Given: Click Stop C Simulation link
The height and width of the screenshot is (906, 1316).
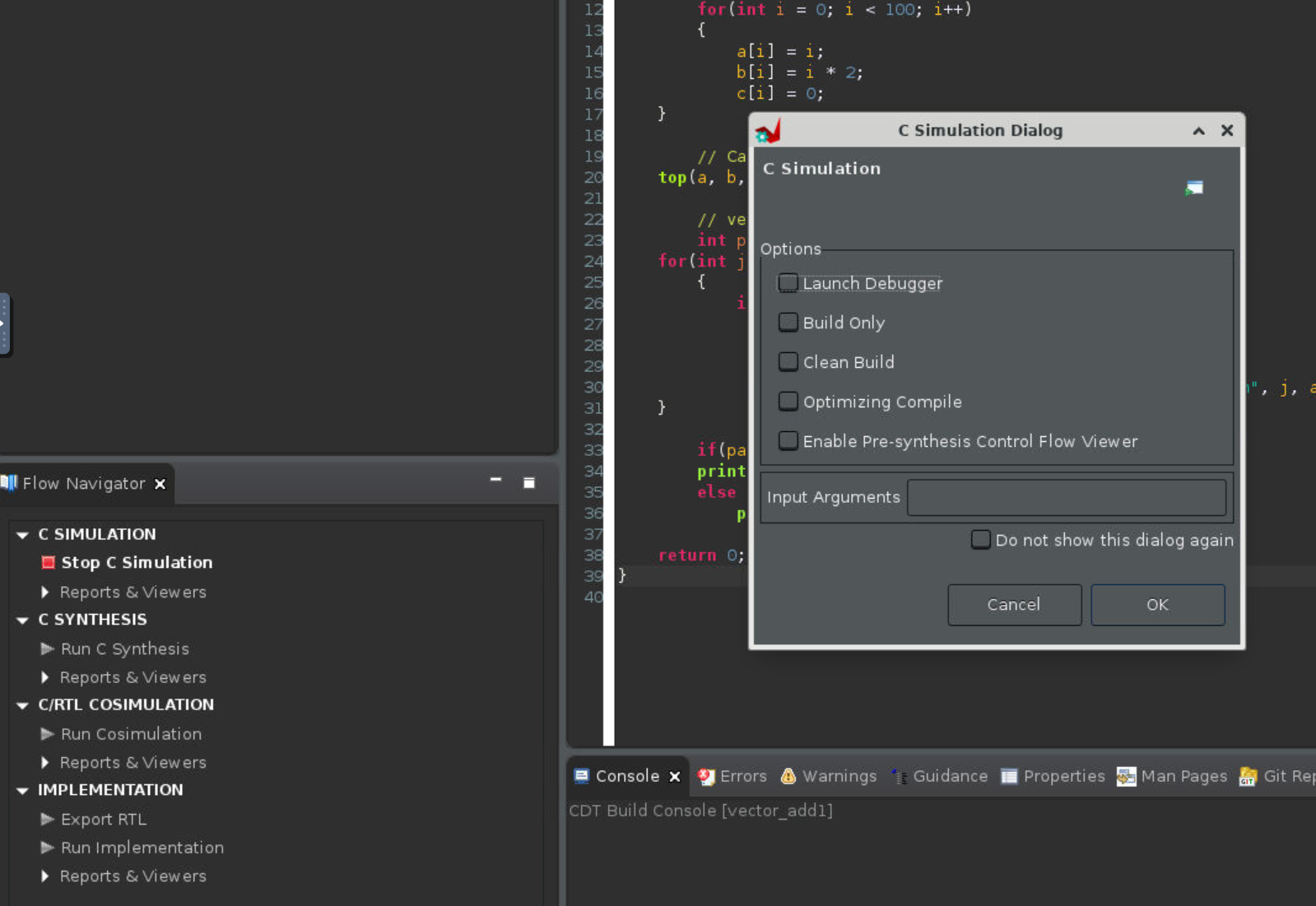Looking at the screenshot, I should coord(137,562).
